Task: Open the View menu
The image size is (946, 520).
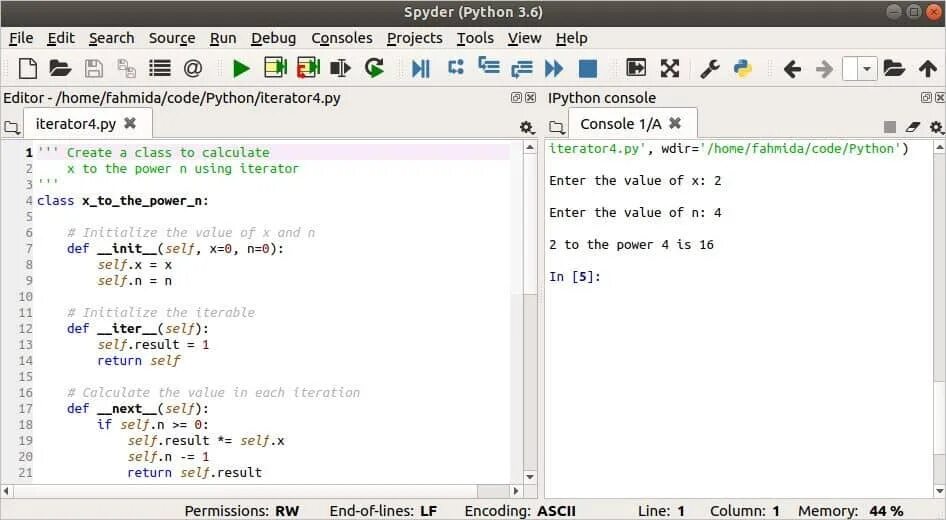Action: pos(524,38)
